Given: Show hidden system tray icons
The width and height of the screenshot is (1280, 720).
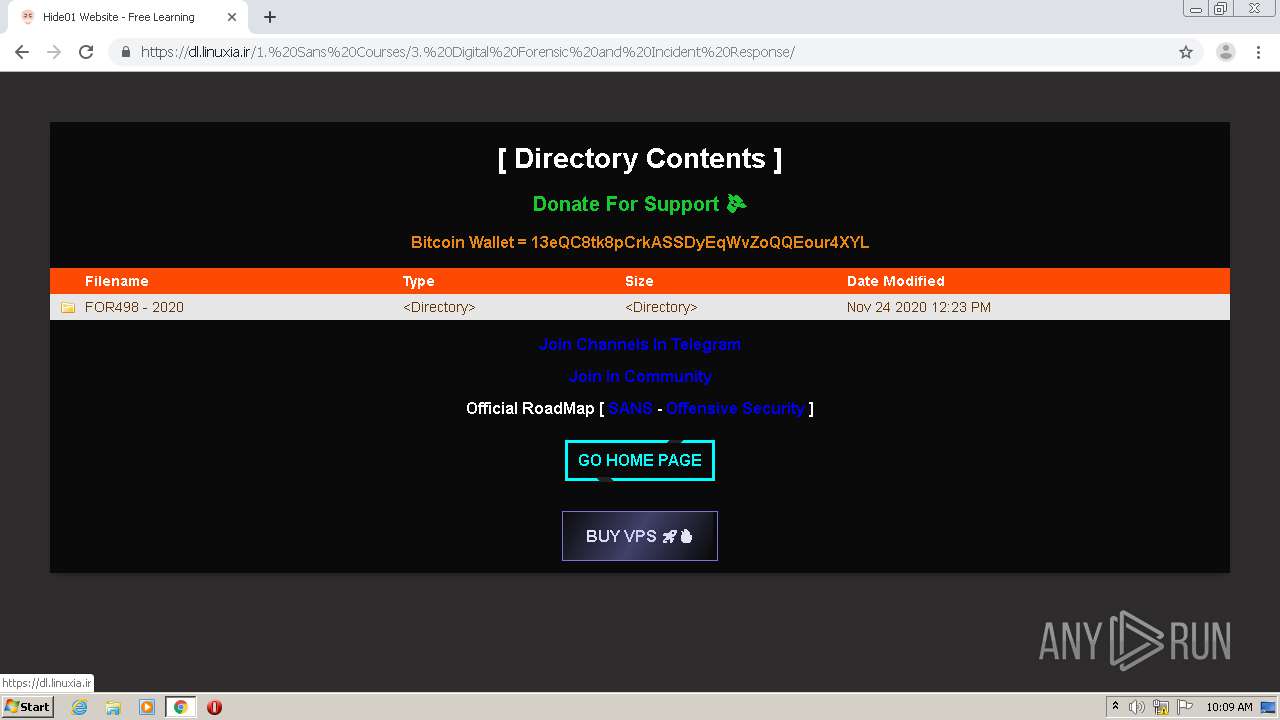Looking at the screenshot, I should click(x=1115, y=707).
